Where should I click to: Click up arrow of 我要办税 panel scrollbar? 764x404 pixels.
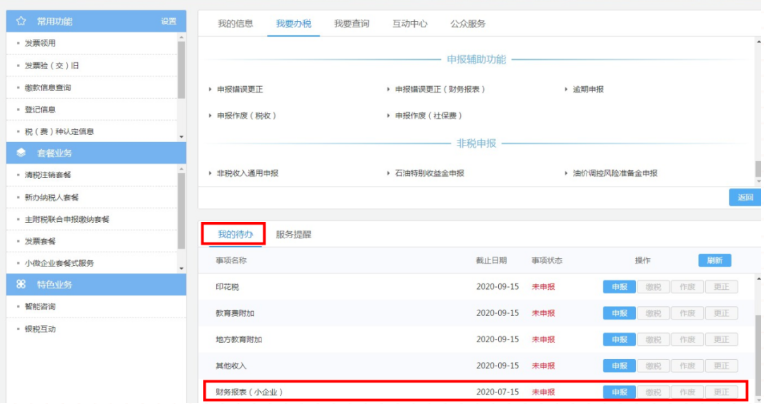click(758, 42)
